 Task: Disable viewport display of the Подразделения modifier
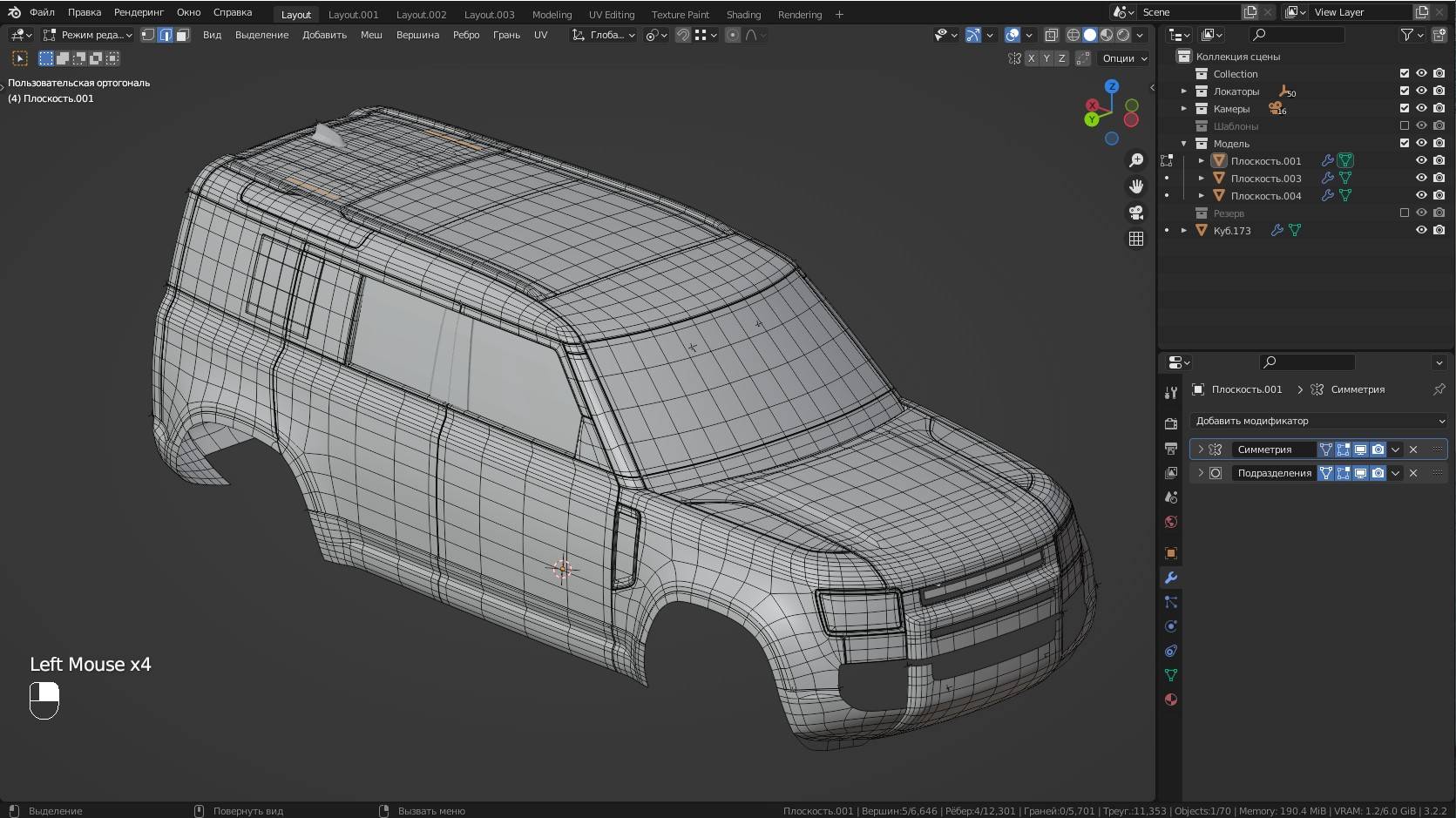pos(1360,473)
